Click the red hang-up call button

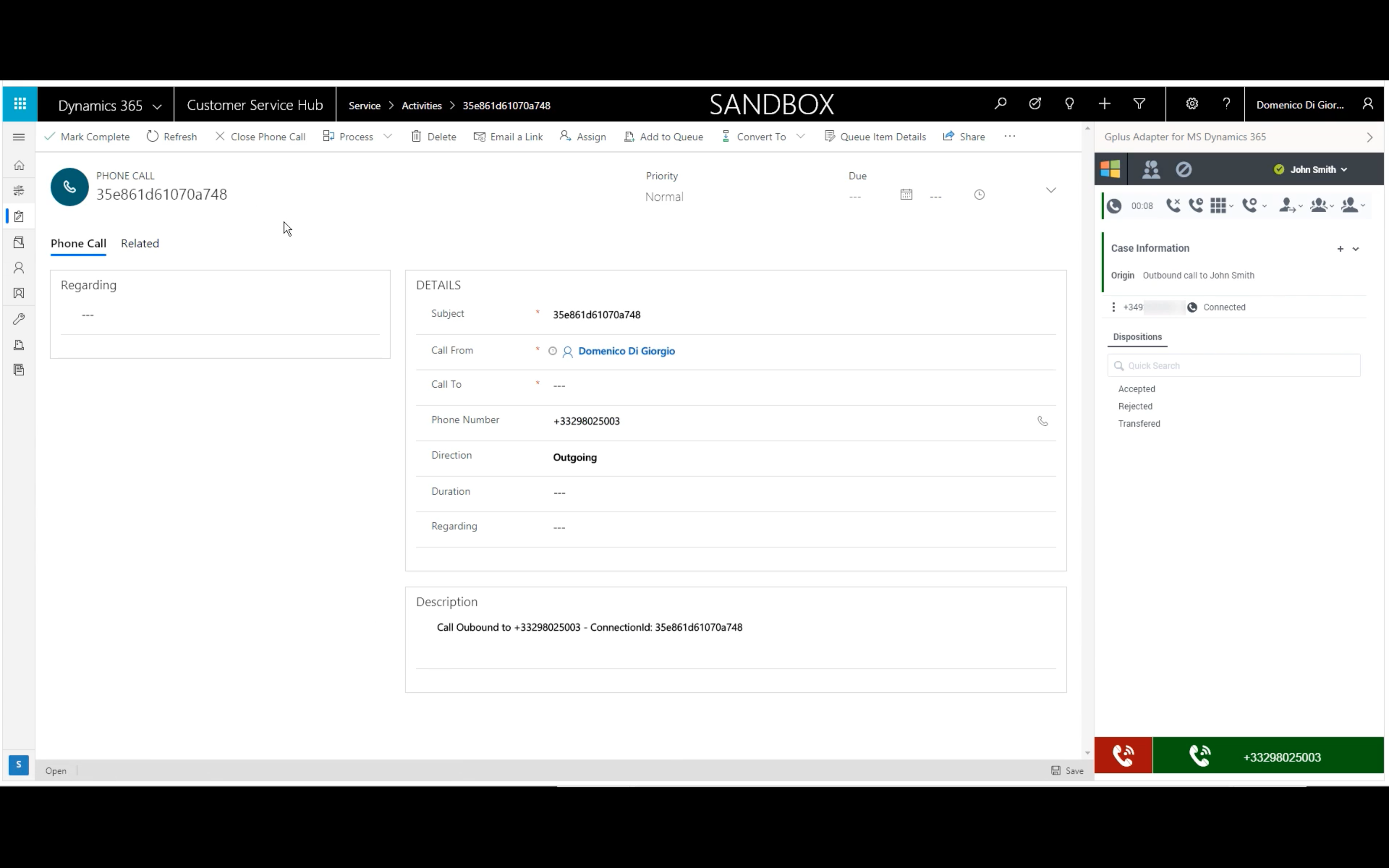1123,756
